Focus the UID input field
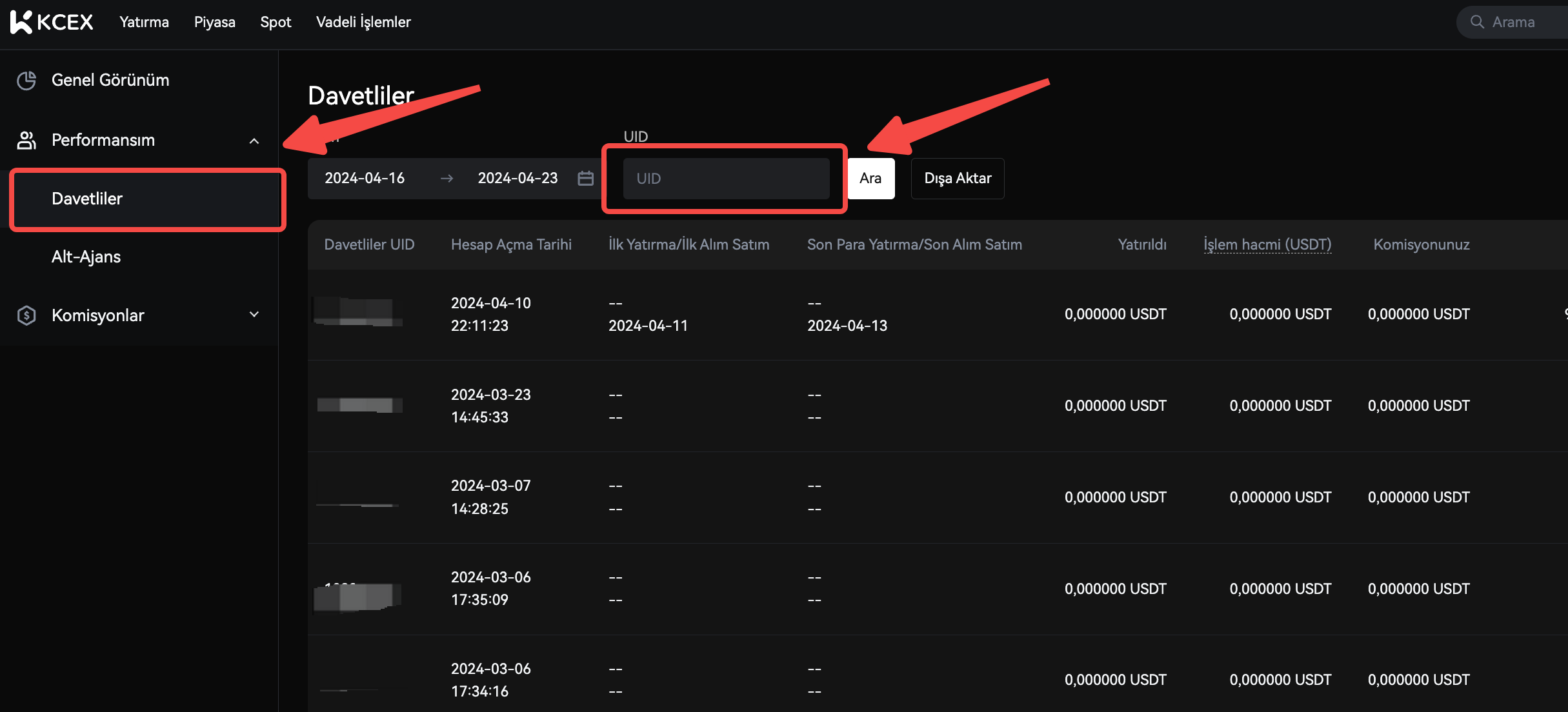The height and width of the screenshot is (712, 1568). (x=725, y=179)
